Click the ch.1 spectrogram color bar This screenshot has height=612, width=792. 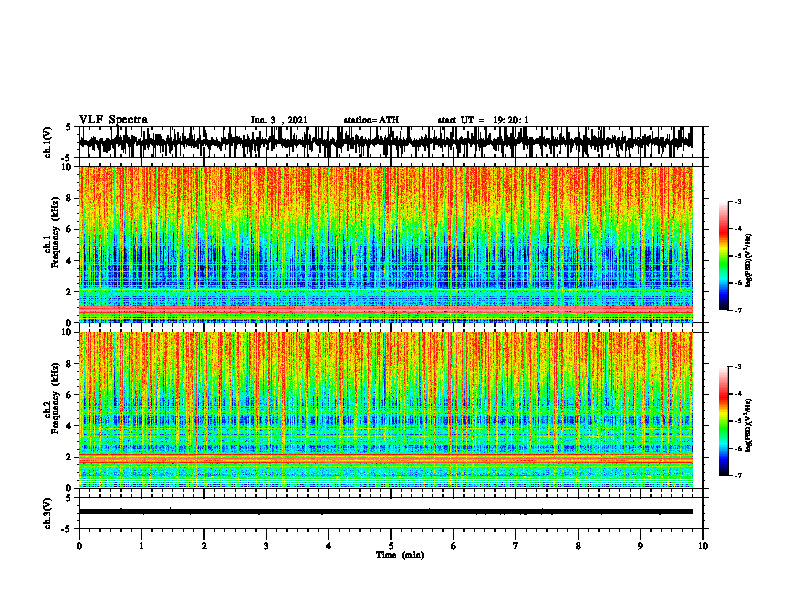click(724, 256)
